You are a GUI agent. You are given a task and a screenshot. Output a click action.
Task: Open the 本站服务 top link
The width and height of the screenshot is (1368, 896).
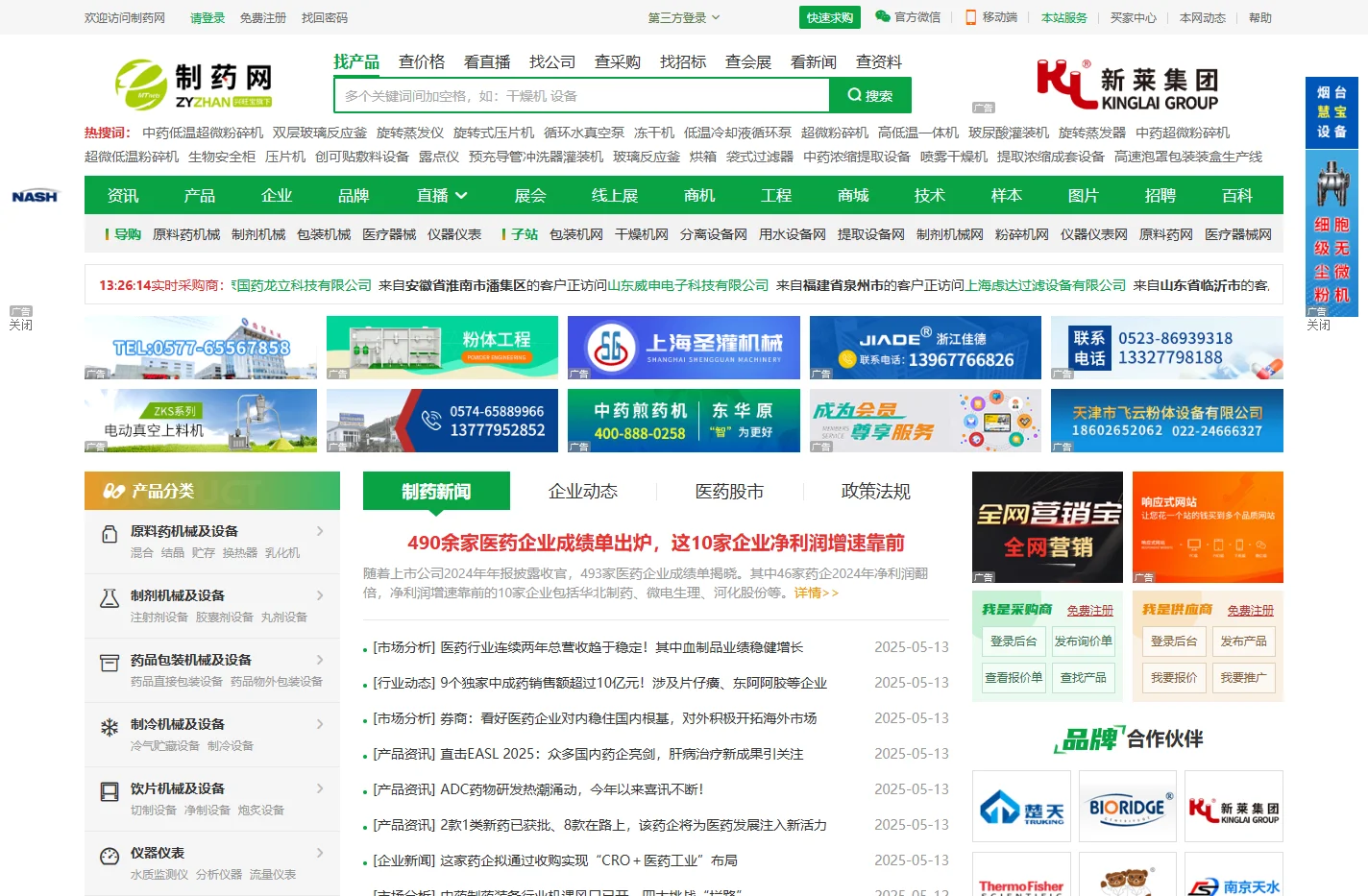[x=1064, y=17]
